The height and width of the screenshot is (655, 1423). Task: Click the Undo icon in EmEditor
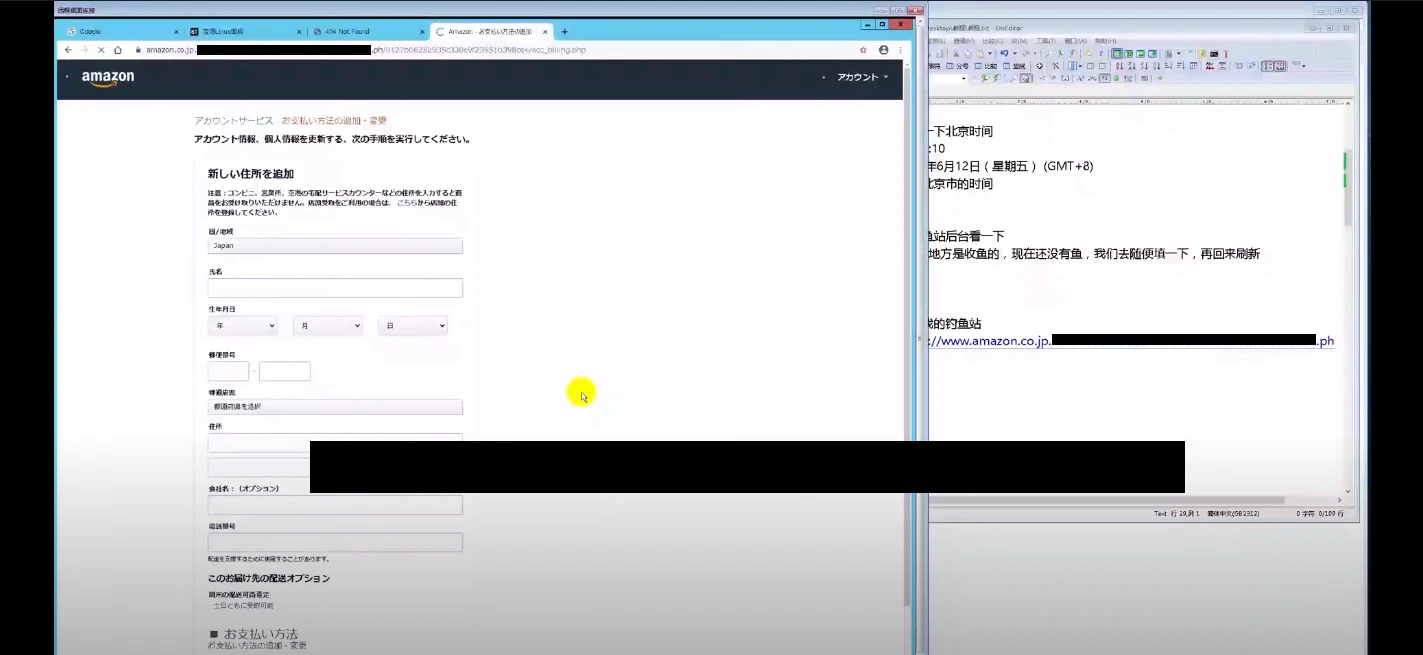click(1004, 53)
